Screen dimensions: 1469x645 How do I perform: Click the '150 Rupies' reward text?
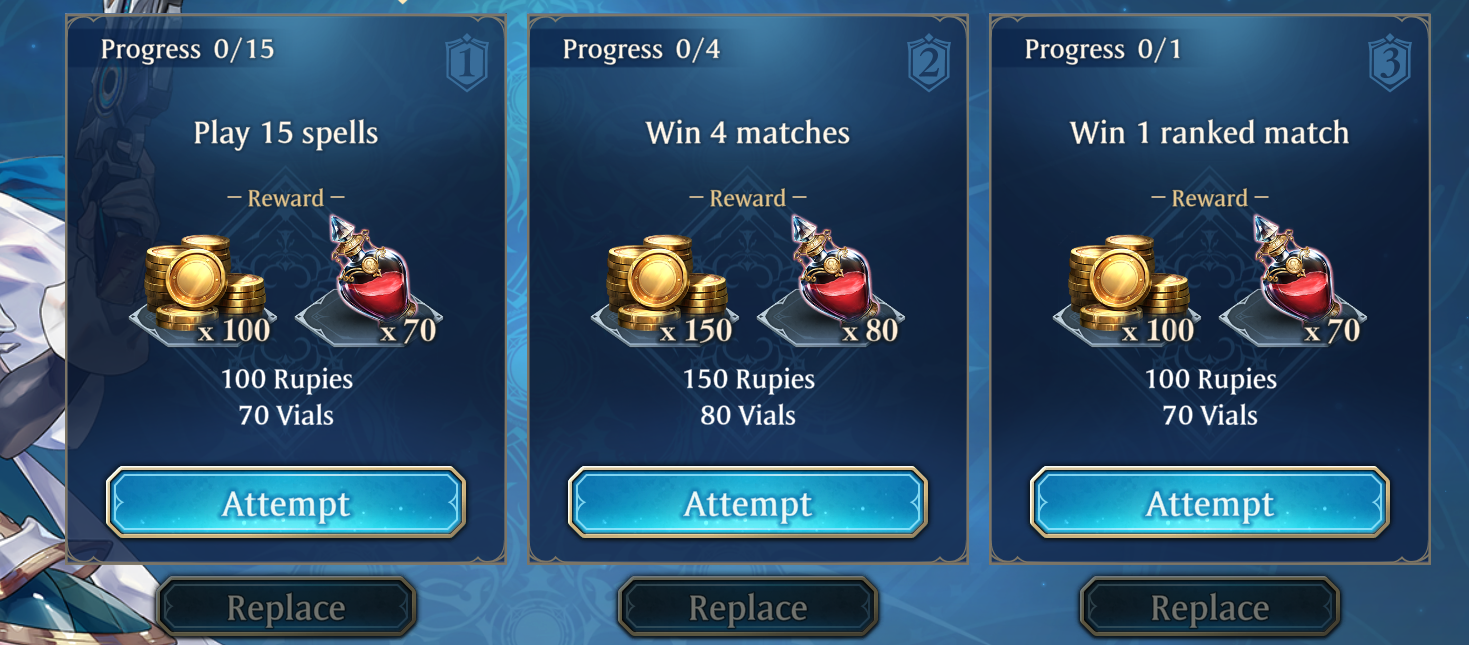[x=749, y=380]
